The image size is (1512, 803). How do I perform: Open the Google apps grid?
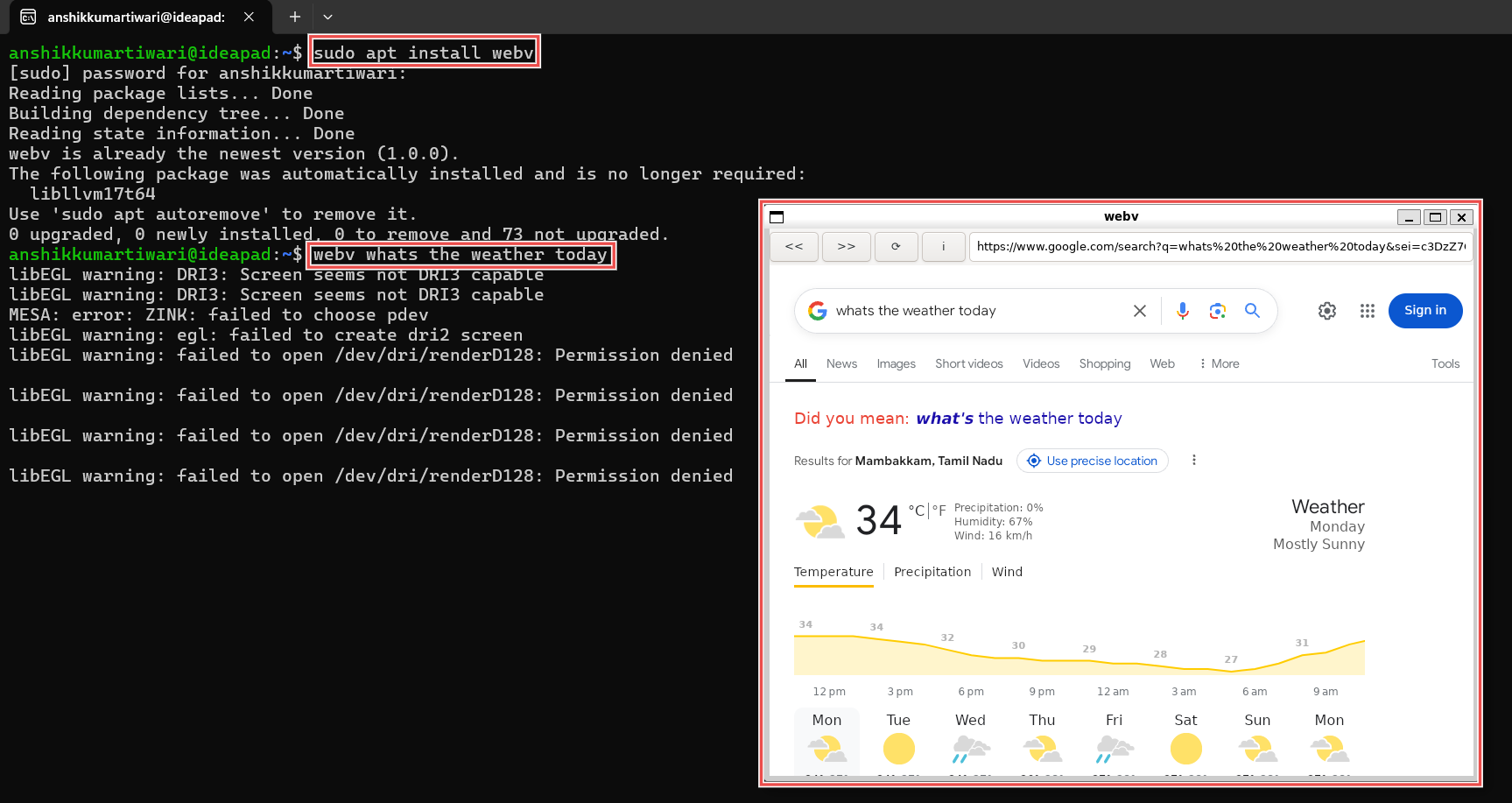coord(1367,310)
